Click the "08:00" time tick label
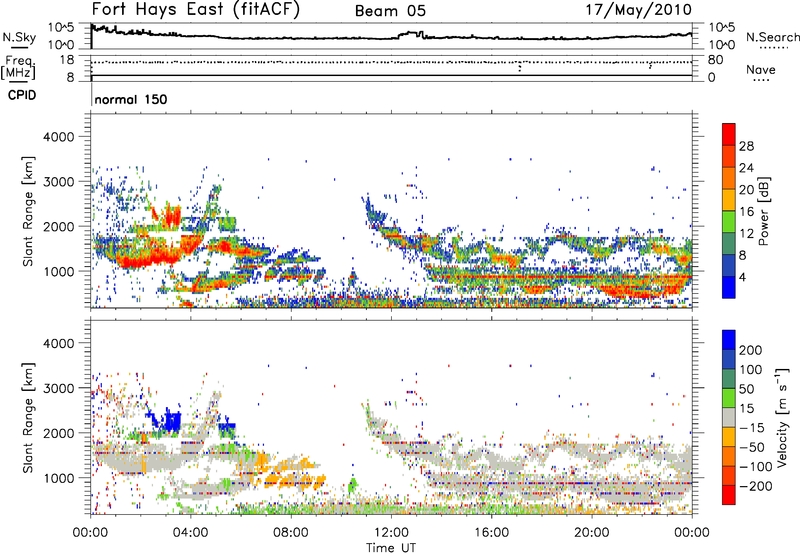 point(291,533)
